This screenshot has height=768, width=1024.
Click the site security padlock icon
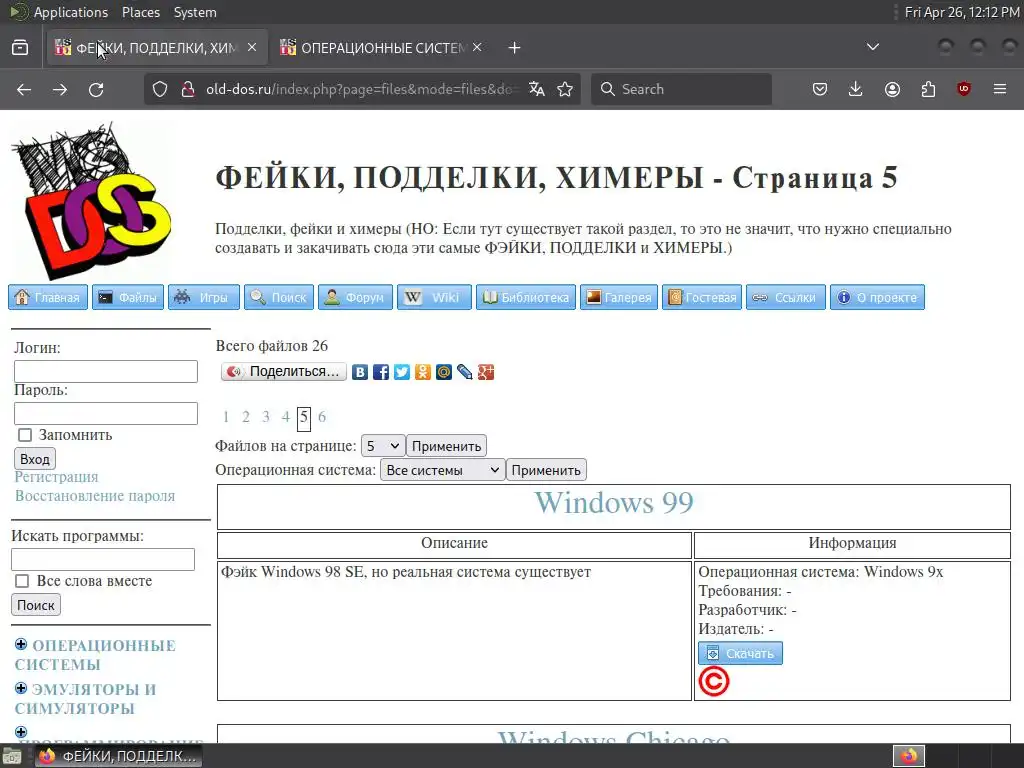click(x=188, y=89)
